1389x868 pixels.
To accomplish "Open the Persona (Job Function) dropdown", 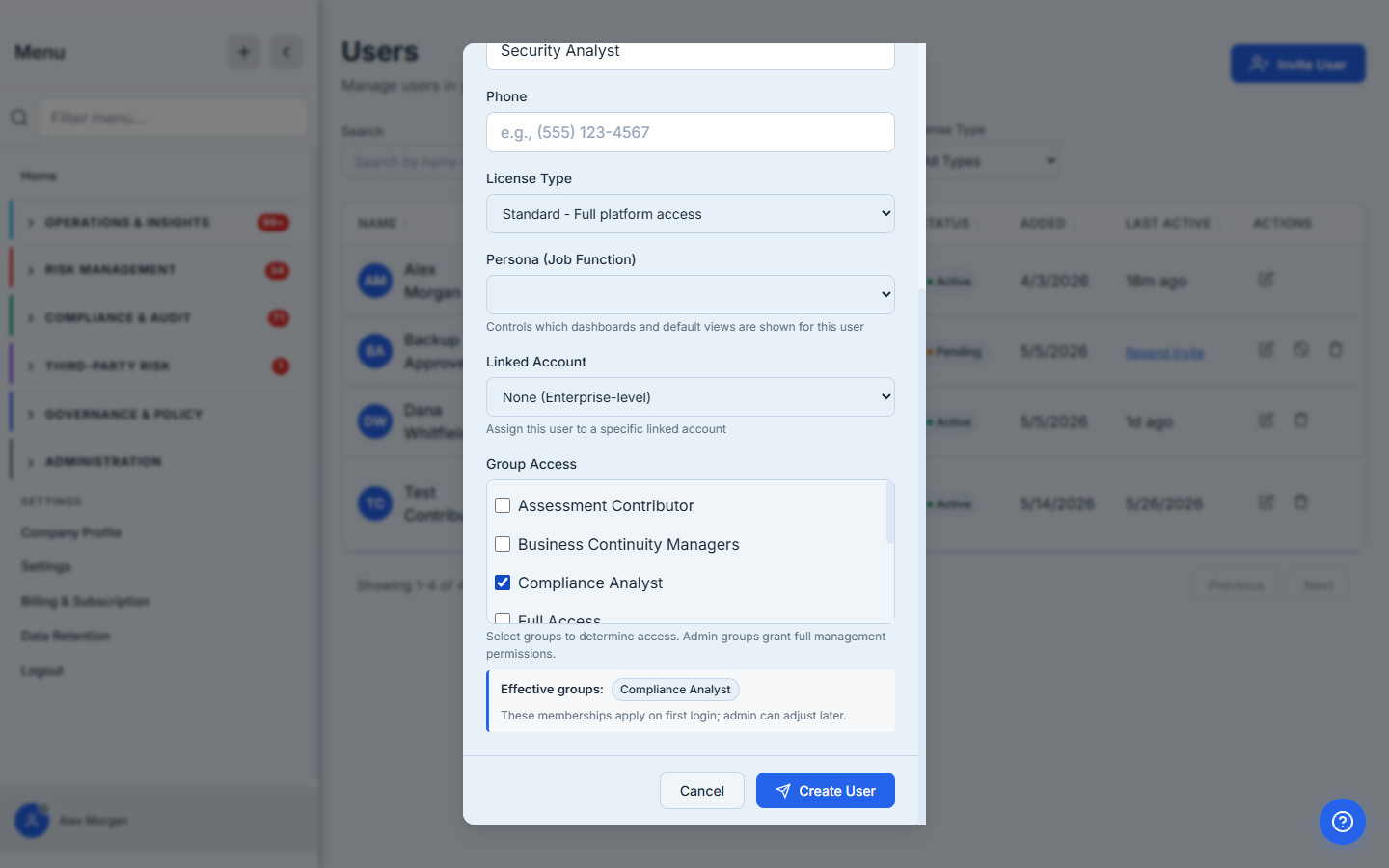I will [x=691, y=294].
